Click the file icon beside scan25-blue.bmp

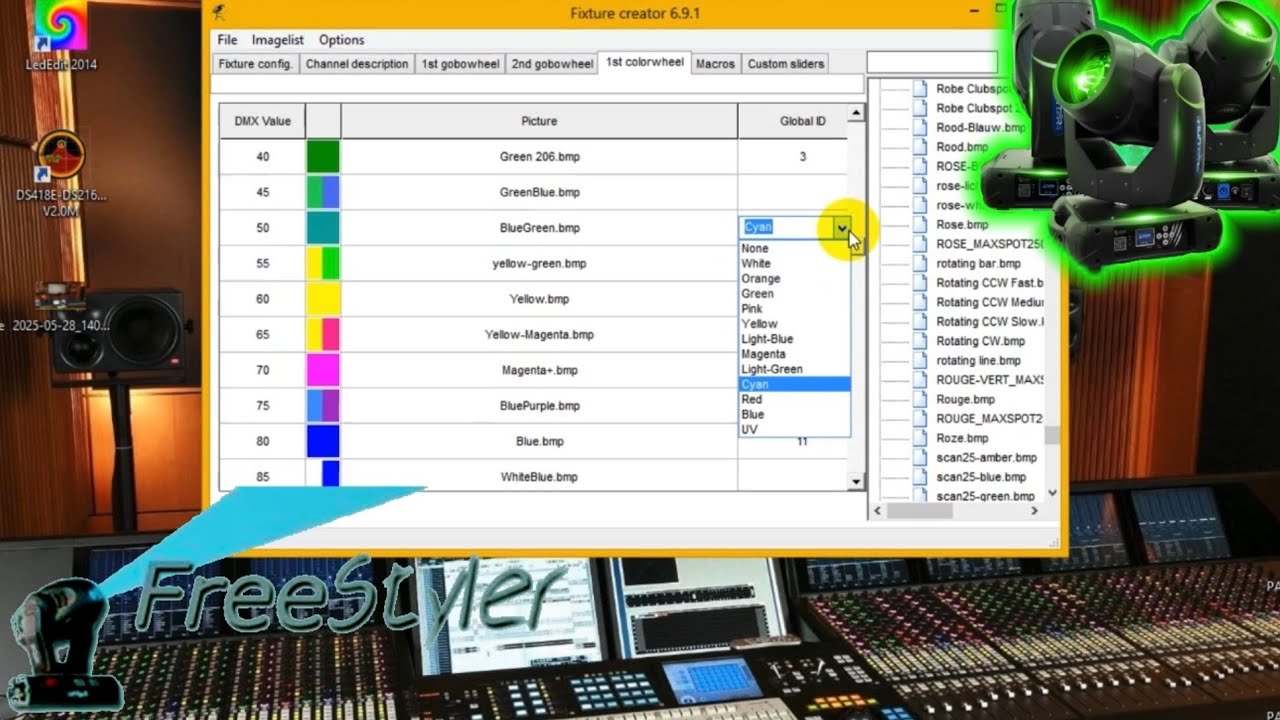921,477
